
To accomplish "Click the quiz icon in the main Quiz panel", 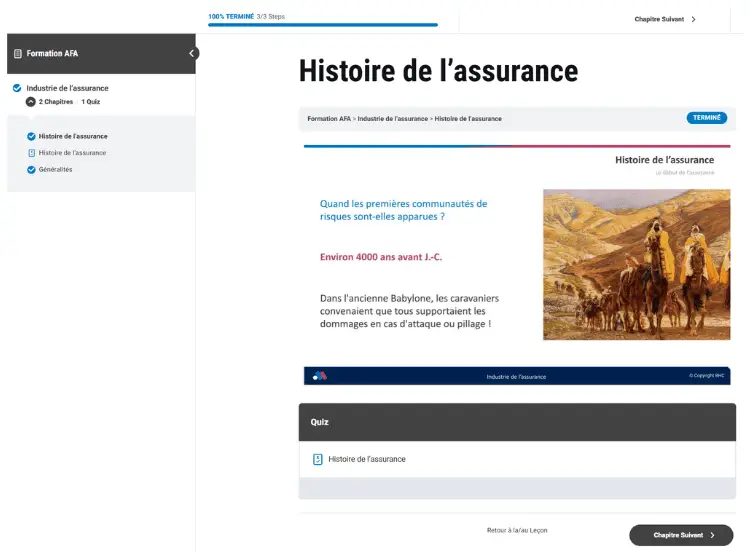I will (318, 459).
